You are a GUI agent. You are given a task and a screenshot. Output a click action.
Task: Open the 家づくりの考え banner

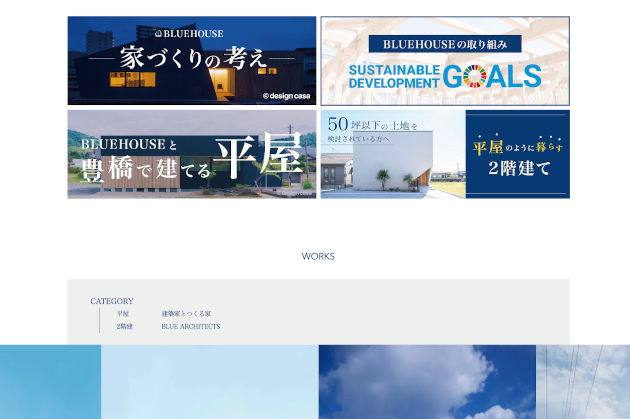click(192, 61)
